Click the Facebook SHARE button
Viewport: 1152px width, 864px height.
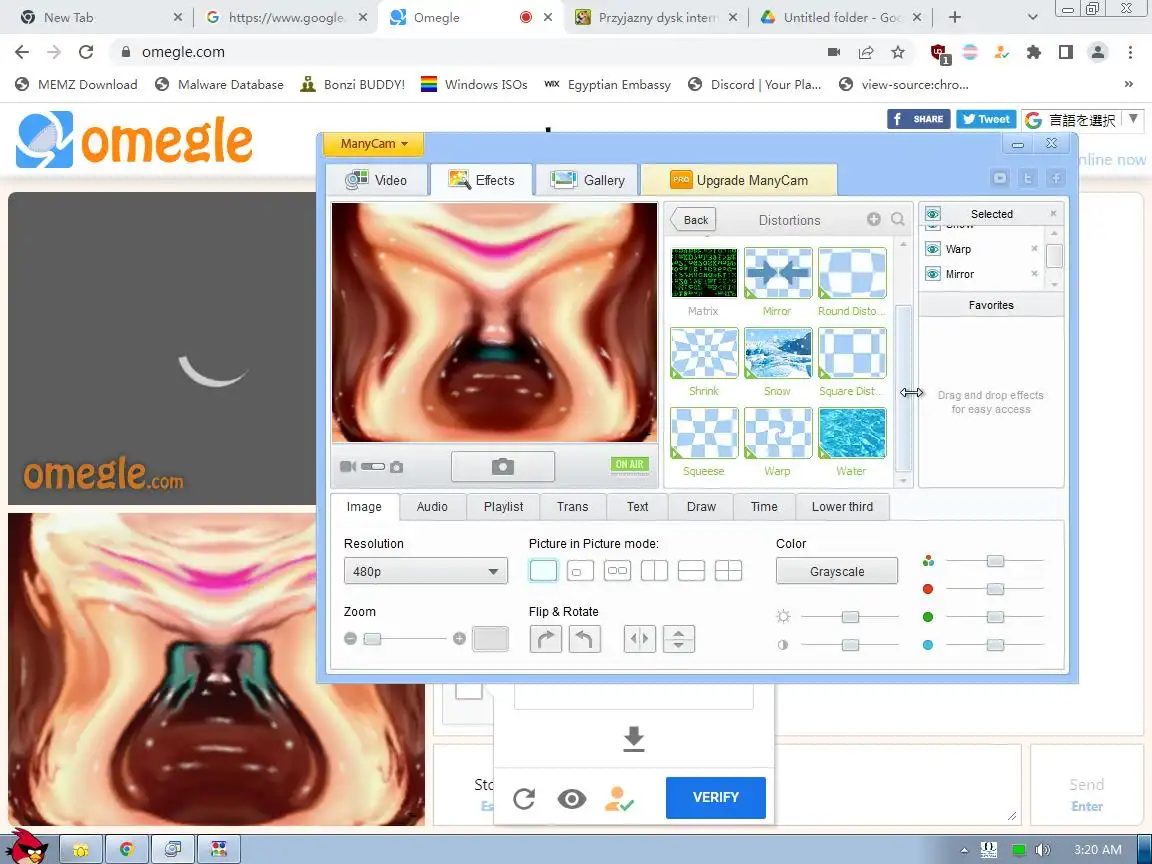[x=918, y=119]
